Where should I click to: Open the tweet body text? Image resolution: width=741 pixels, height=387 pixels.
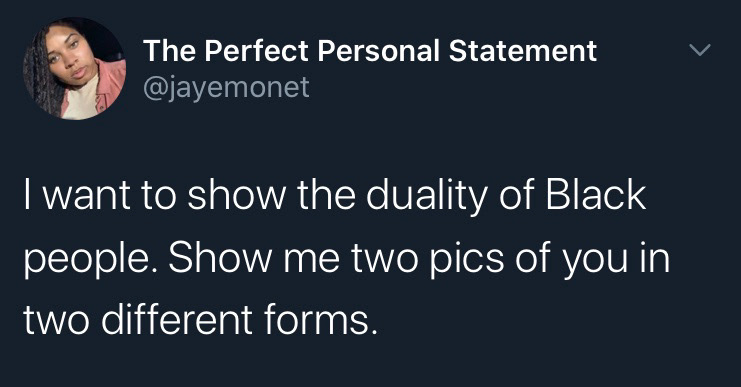tap(346, 258)
